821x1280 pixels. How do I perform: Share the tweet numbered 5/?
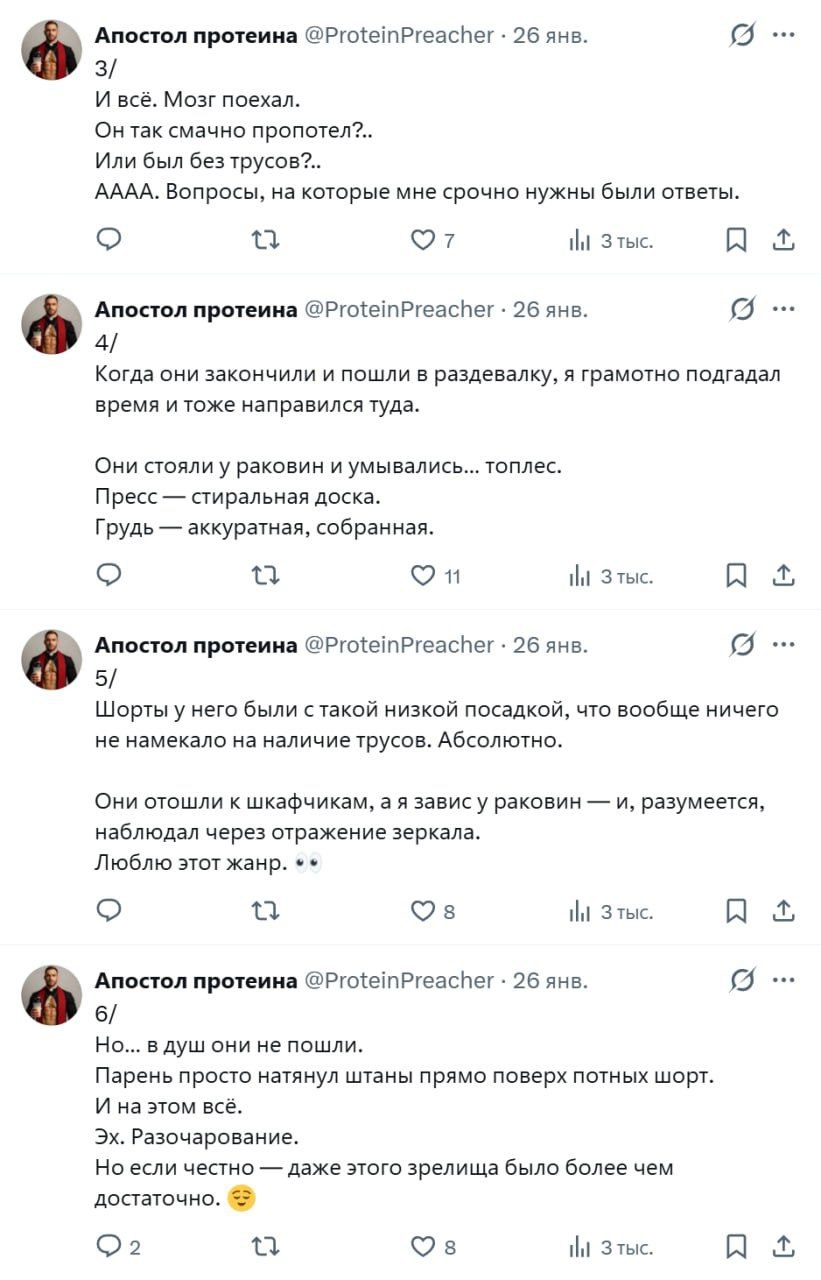[x=785, y=911]
